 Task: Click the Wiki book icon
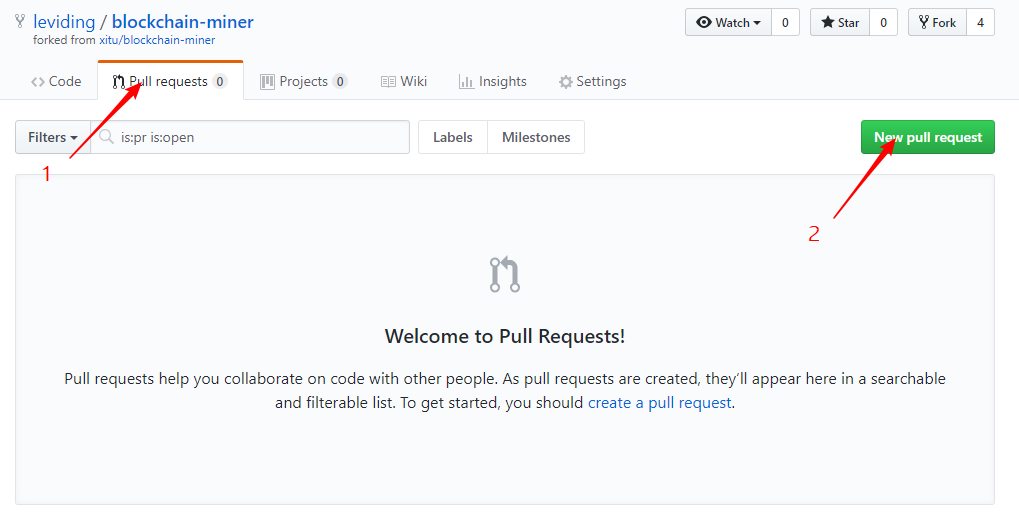coord(388,82)
